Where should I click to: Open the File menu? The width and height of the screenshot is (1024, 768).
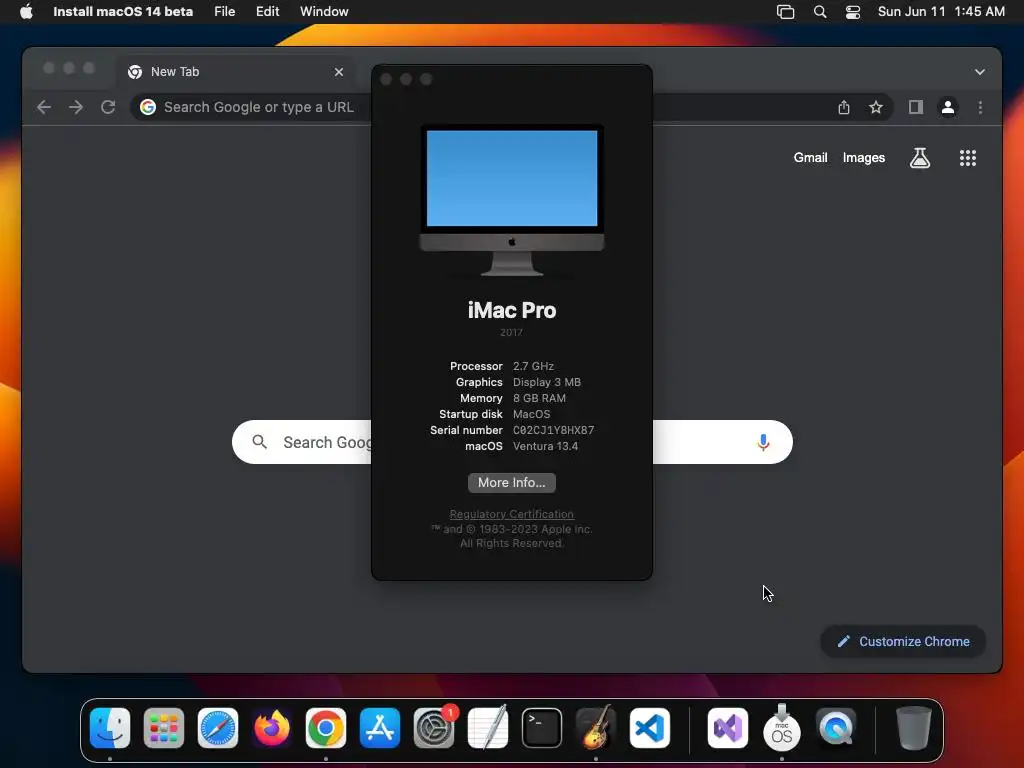(225, 12)
